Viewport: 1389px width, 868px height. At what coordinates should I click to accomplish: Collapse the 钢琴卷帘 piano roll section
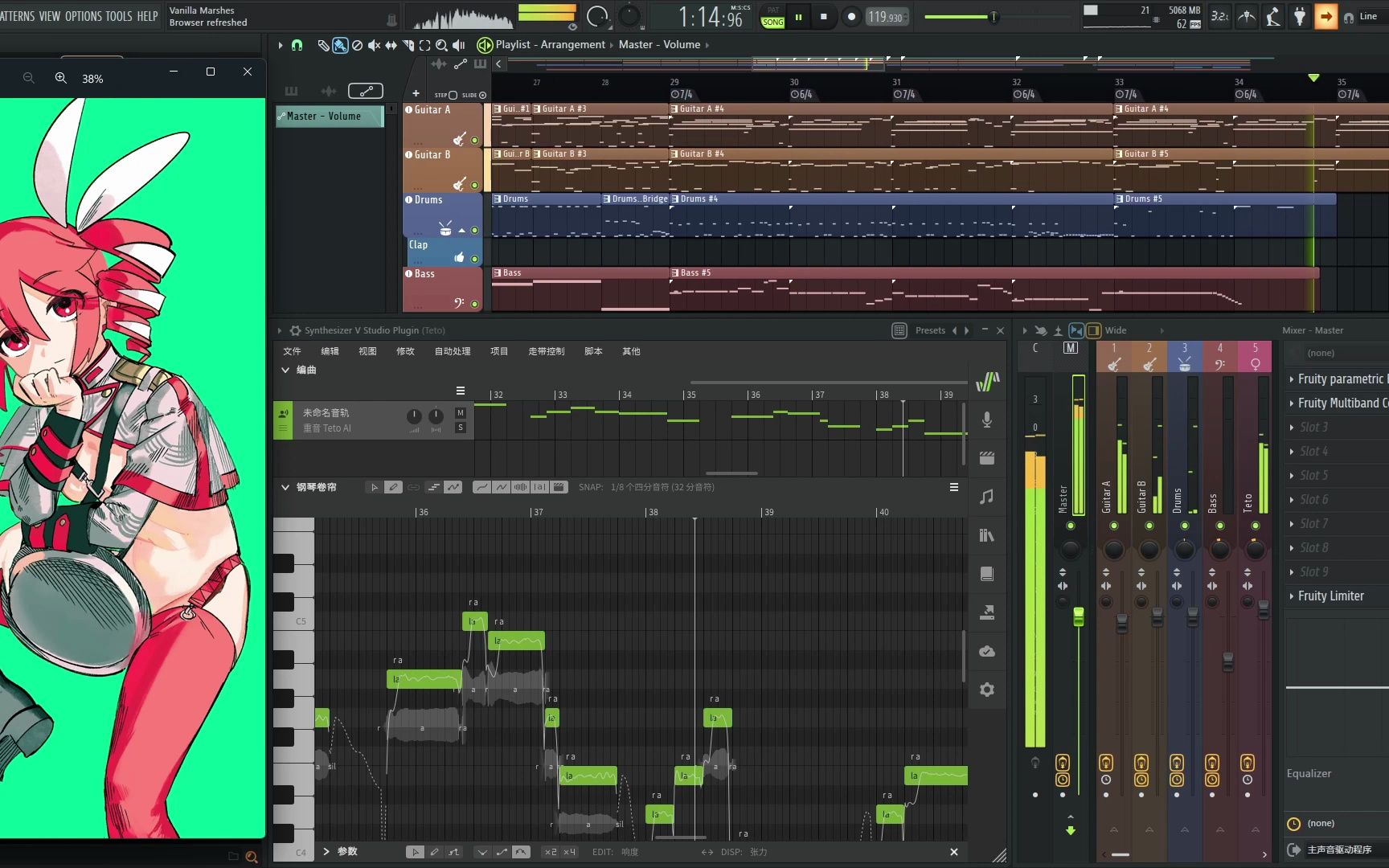point(285,487)
